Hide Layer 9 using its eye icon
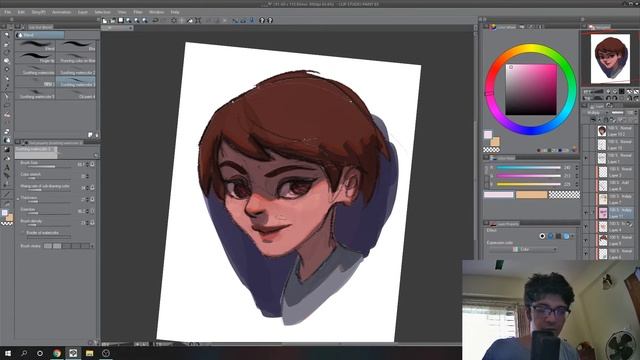 587,240
